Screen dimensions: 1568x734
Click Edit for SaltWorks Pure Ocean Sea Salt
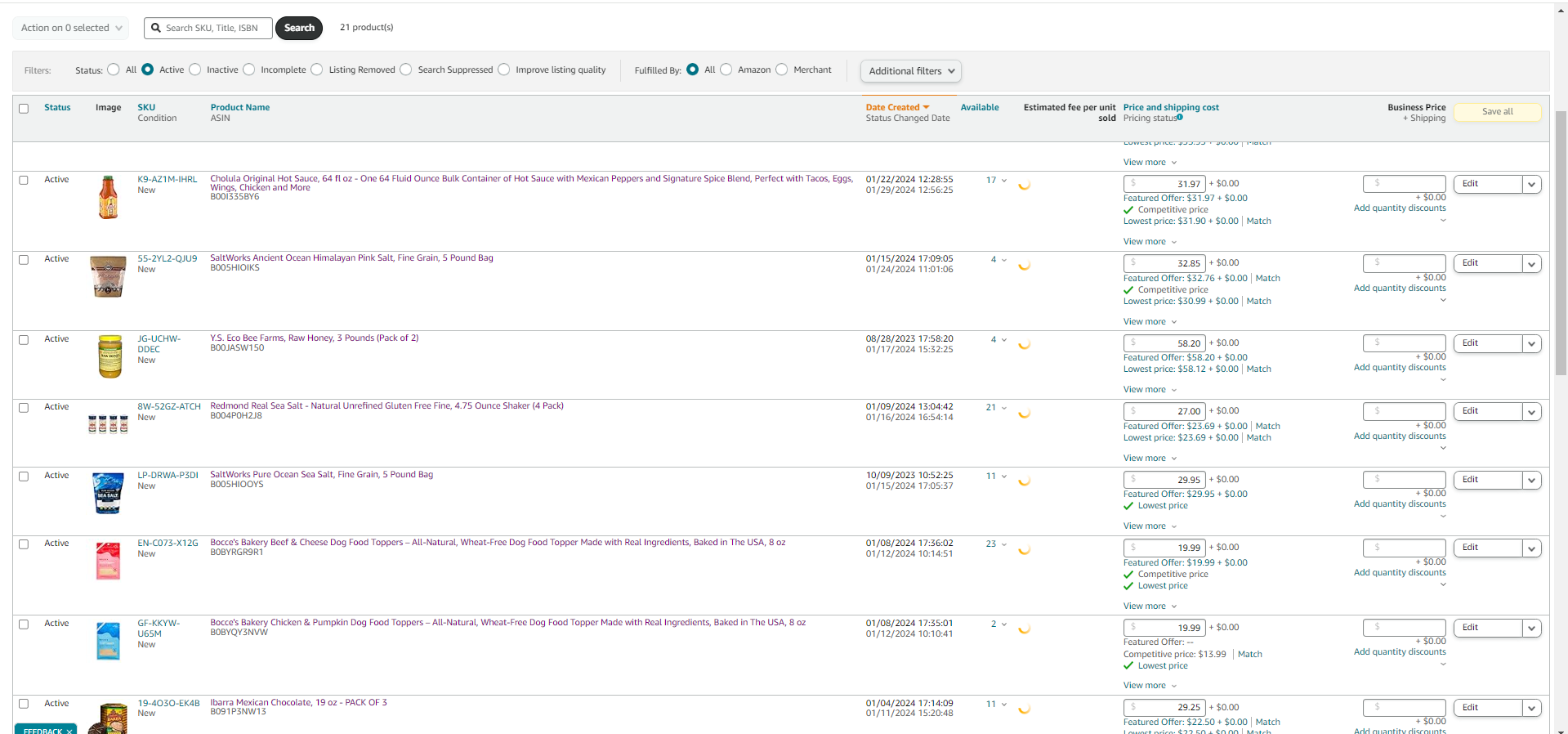(x=1488, y=480)
